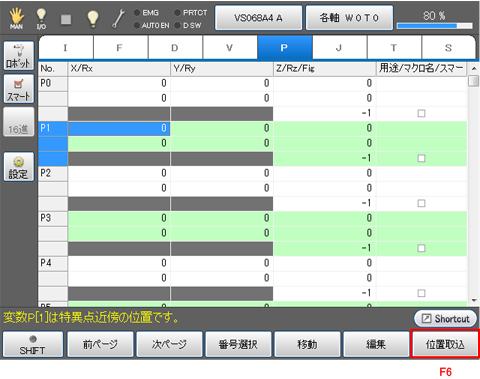Click the large yellow lightbulb icon
Viewport: 480px width, 379px height.
point(92,18)
